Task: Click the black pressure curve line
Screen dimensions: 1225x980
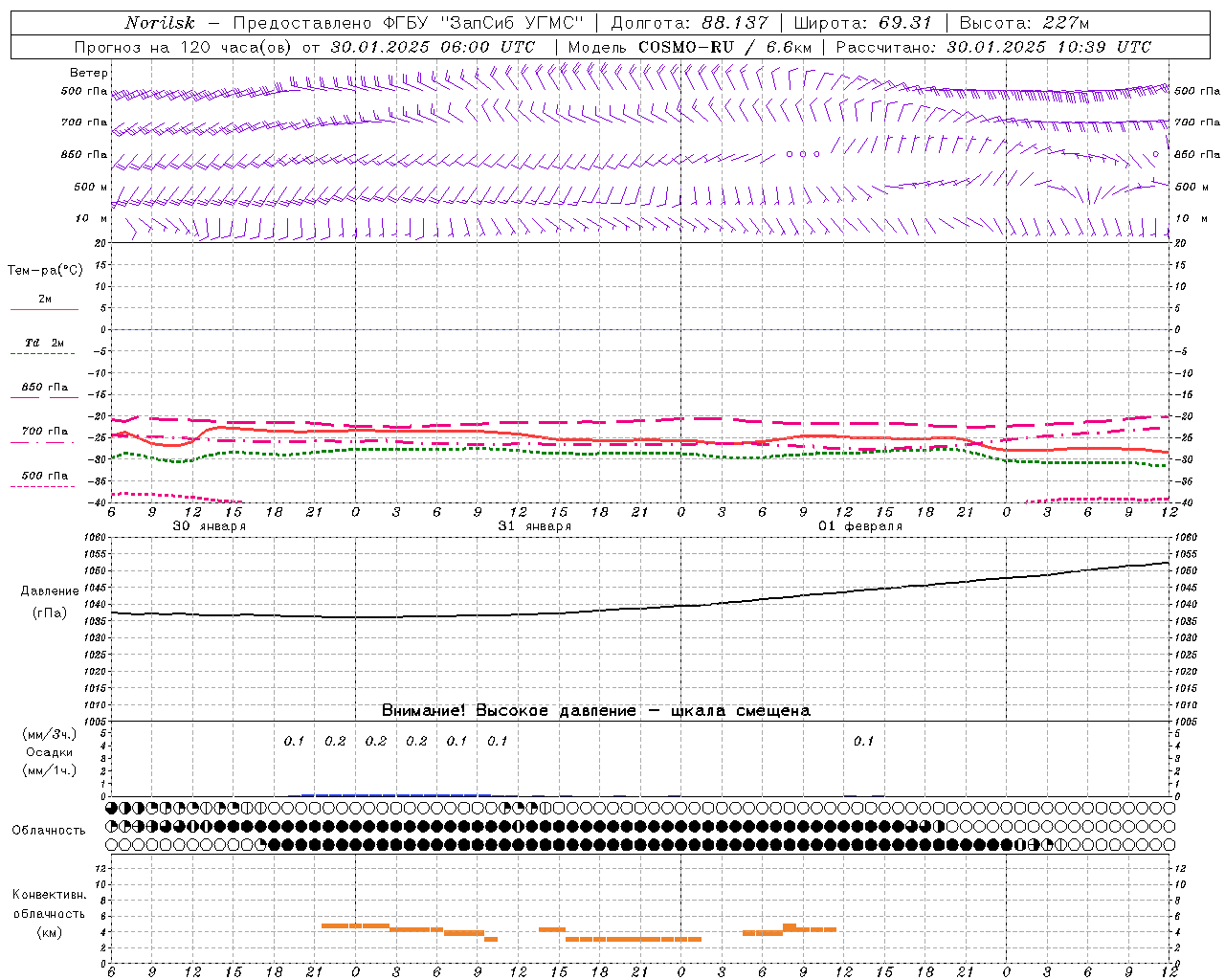Action: click(x=641, y=609)
